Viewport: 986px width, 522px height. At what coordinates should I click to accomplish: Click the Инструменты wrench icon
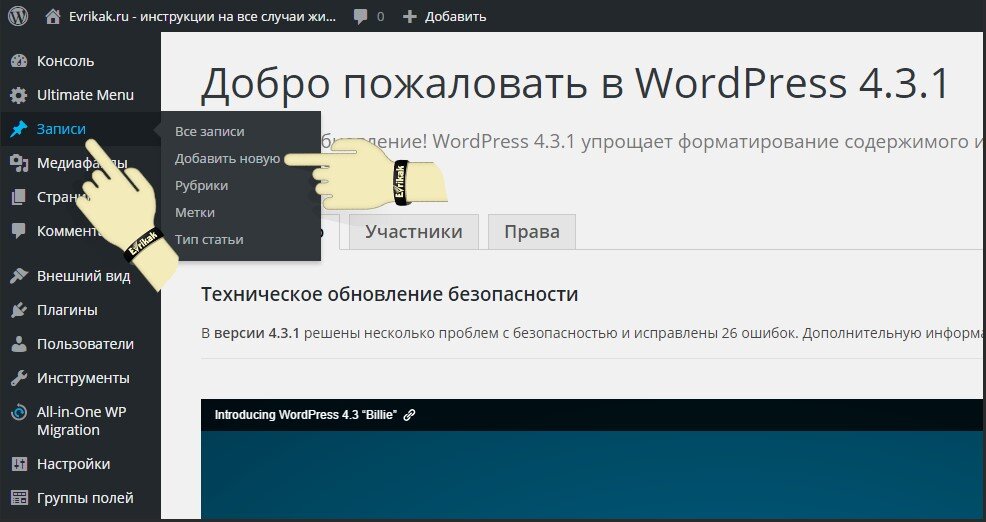point(19,378)
